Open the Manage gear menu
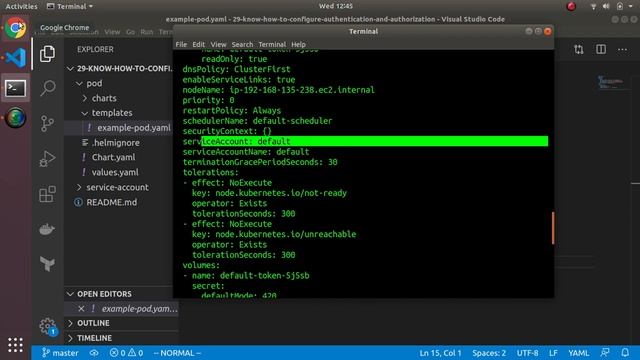The image size is (640, 360). [47, 326]
